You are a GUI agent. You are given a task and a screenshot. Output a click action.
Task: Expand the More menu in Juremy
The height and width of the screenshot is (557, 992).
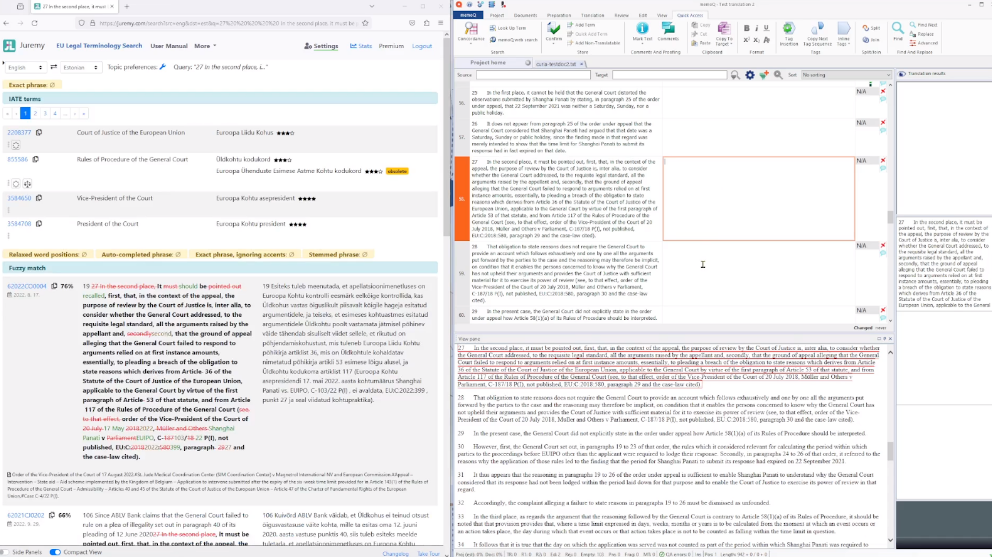click(x=205, y=46)
